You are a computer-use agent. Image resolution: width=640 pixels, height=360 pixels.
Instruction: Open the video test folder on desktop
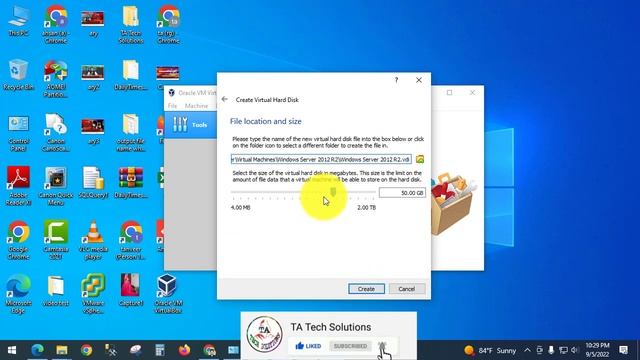[56, 291]
